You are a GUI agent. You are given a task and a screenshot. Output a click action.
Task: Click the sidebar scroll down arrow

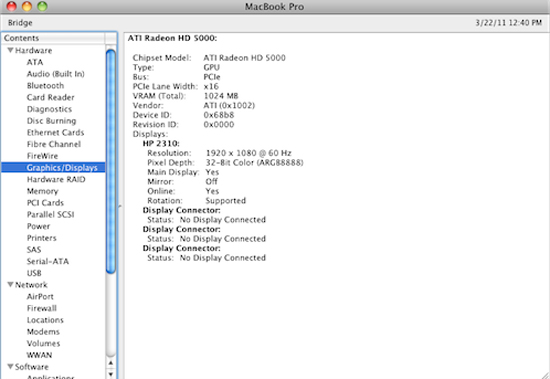tap(110, 374)
